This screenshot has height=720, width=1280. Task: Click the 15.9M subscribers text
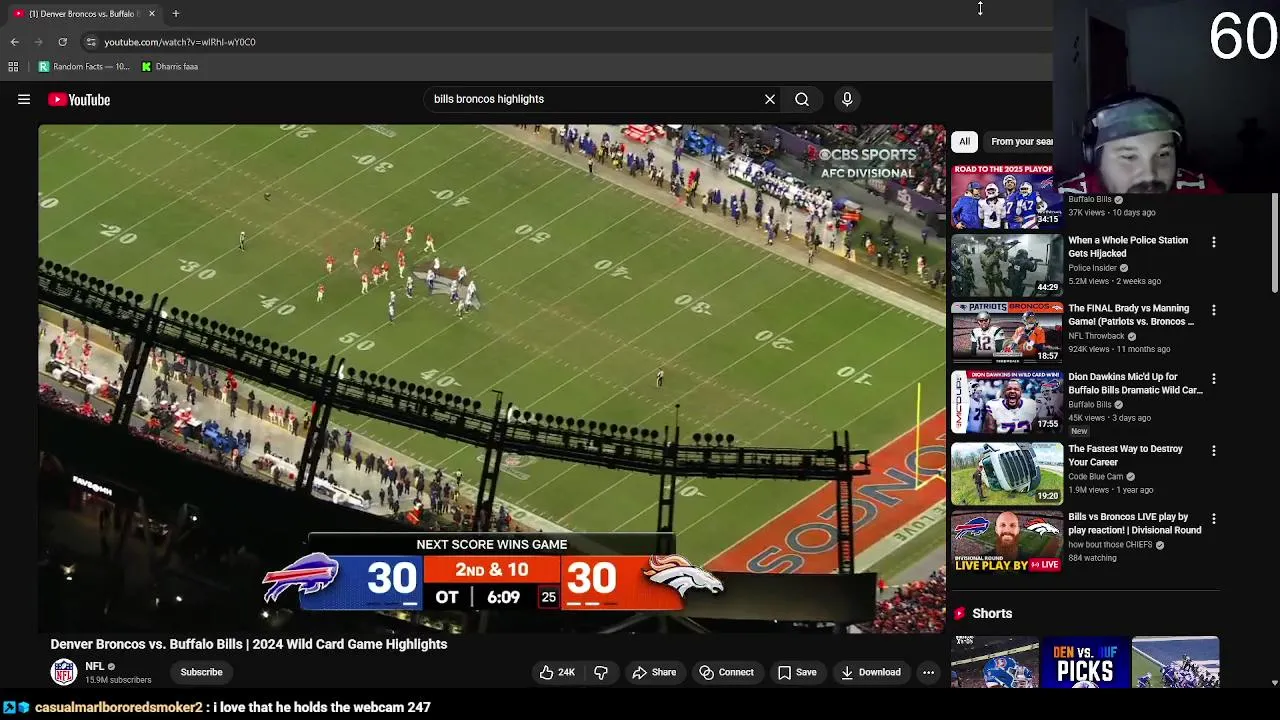tap(118, 680)
